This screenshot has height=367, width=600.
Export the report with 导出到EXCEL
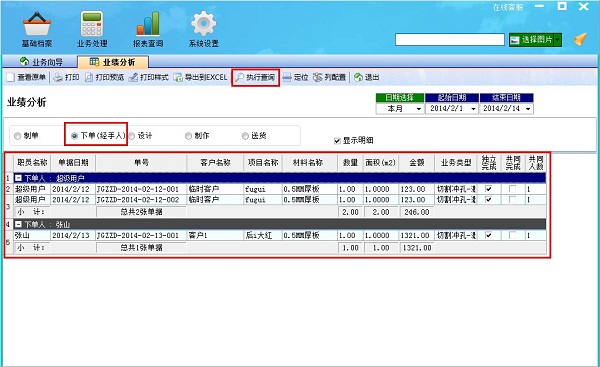[x=200, y=77]
